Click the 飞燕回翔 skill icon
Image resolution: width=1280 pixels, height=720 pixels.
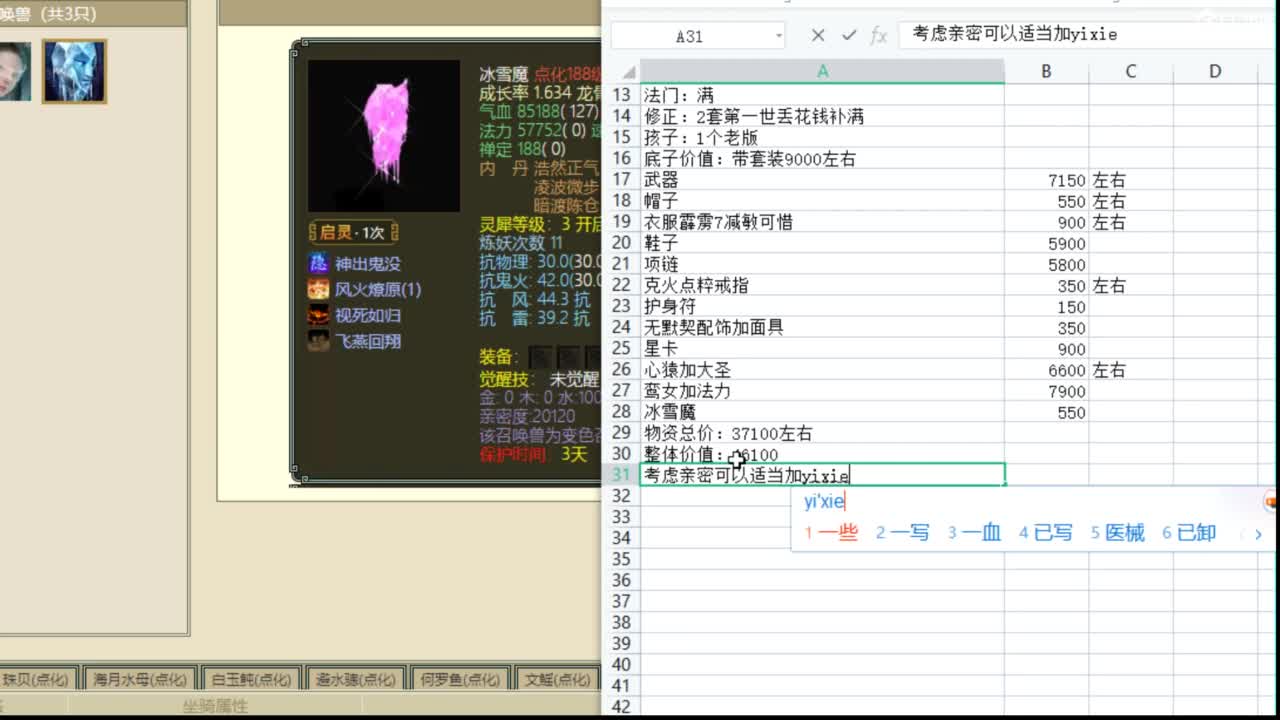click(318, 341)
